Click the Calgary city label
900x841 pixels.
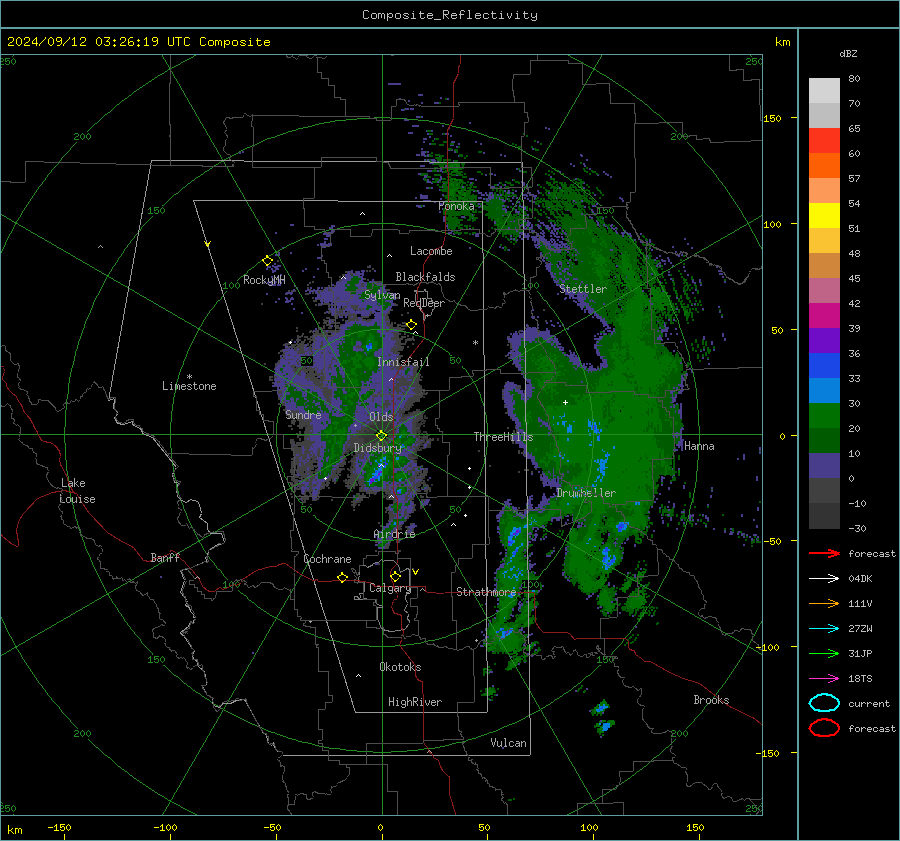pos(390,588)
